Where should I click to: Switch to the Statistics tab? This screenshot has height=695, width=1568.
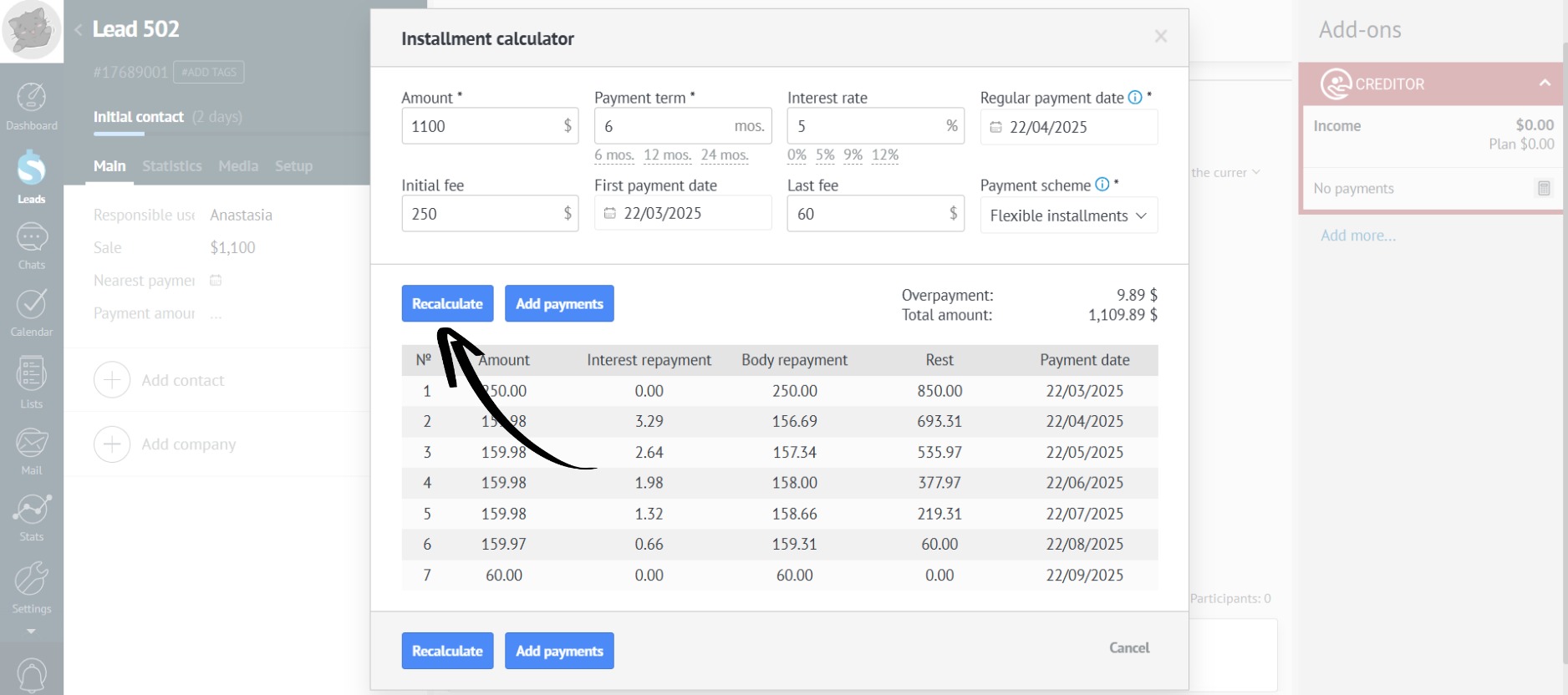point(171,166)
